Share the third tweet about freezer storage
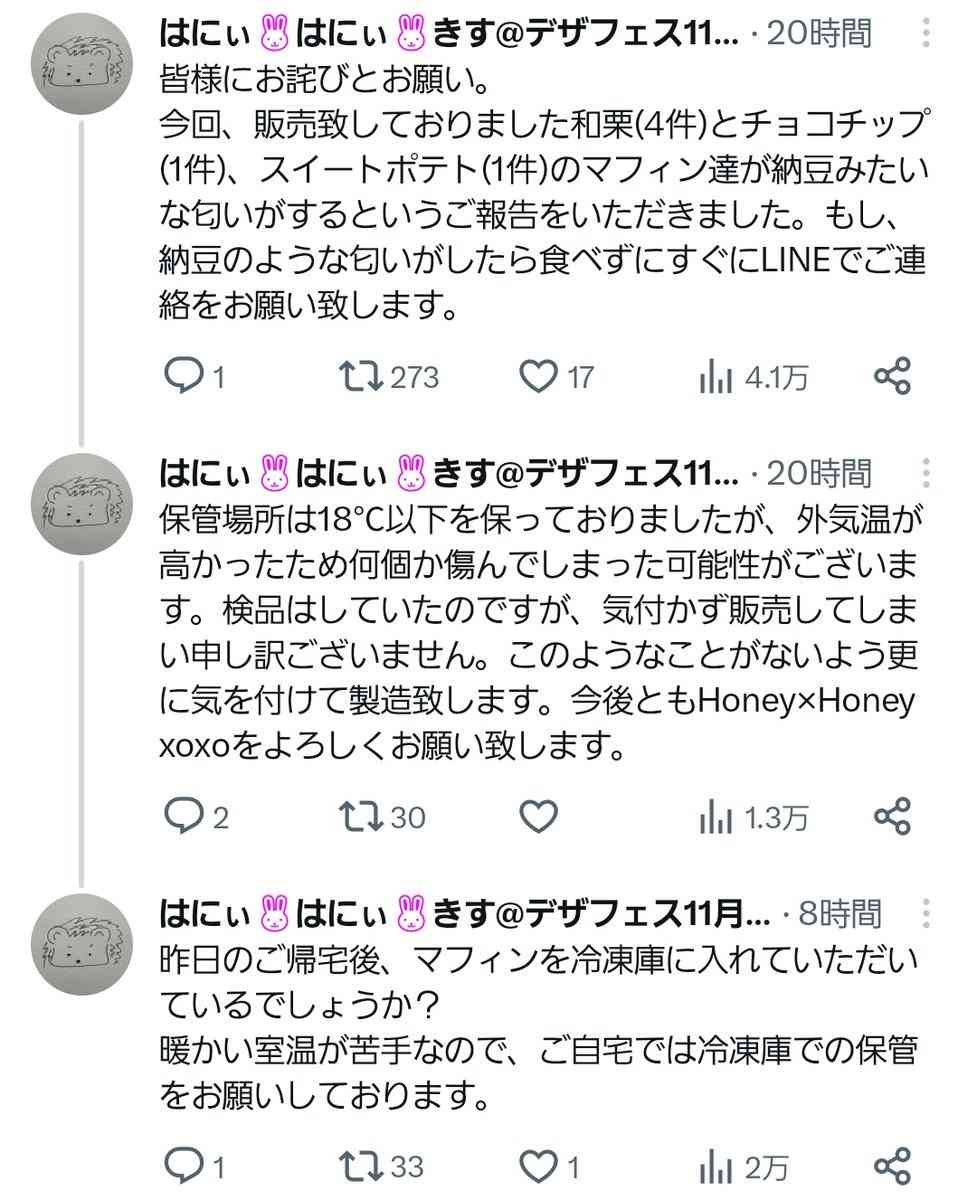 click(x=894, y=1165)
